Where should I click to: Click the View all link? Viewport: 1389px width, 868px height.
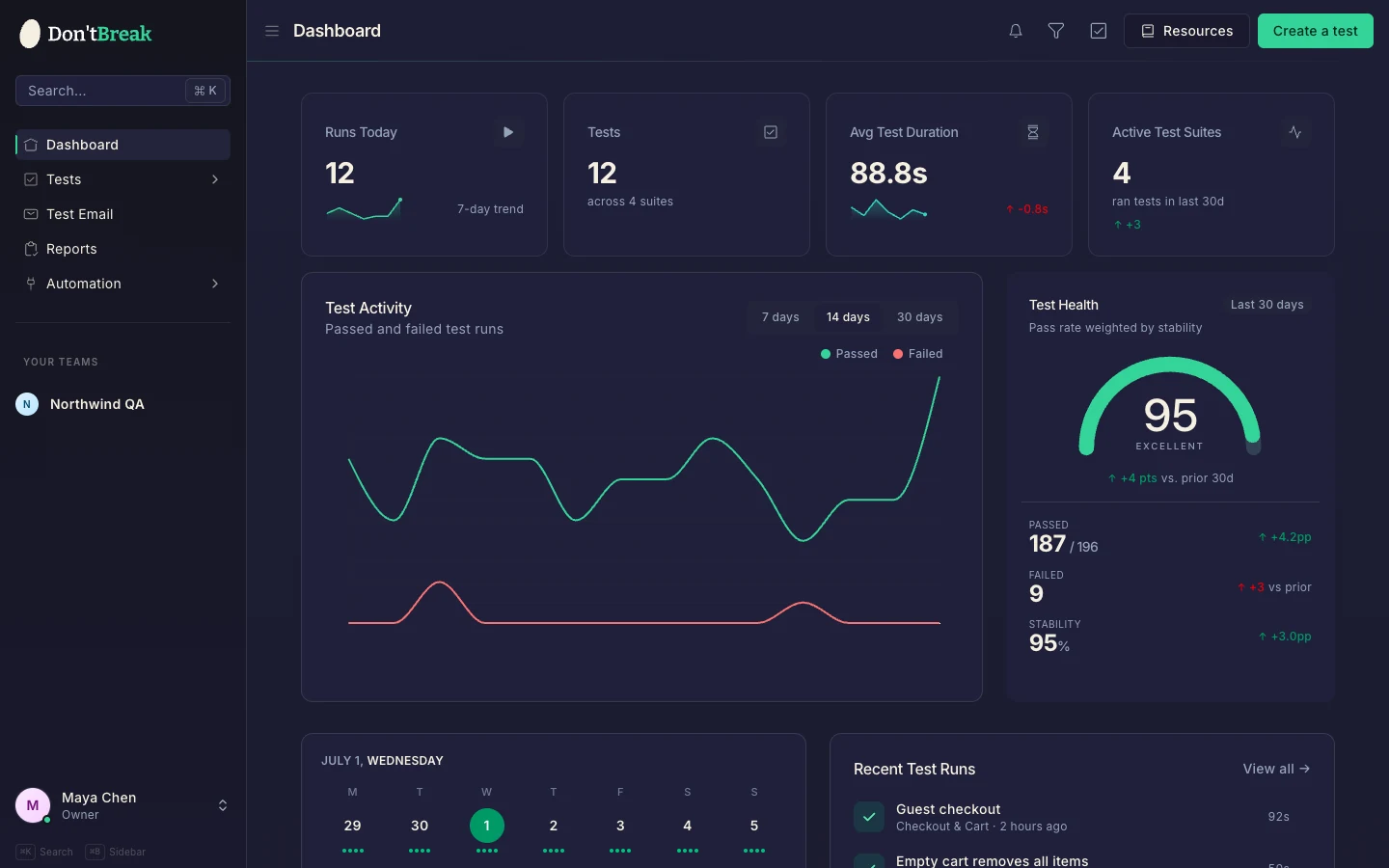[1276, 769]
